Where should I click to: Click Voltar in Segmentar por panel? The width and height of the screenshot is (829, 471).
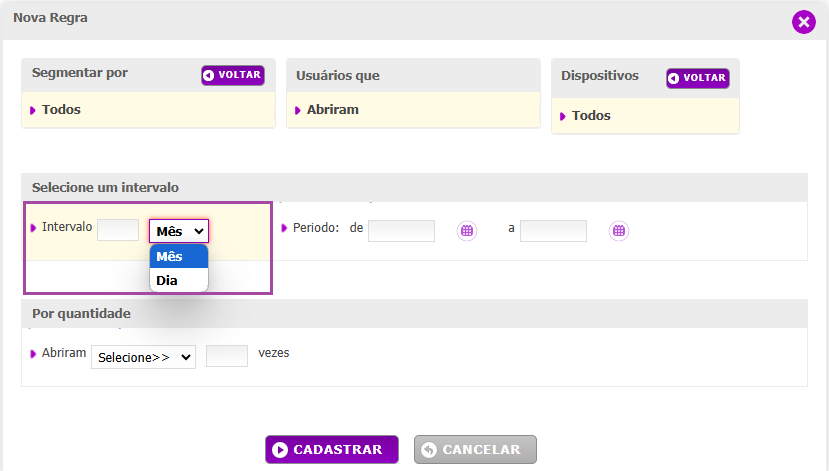click(233, 75)
